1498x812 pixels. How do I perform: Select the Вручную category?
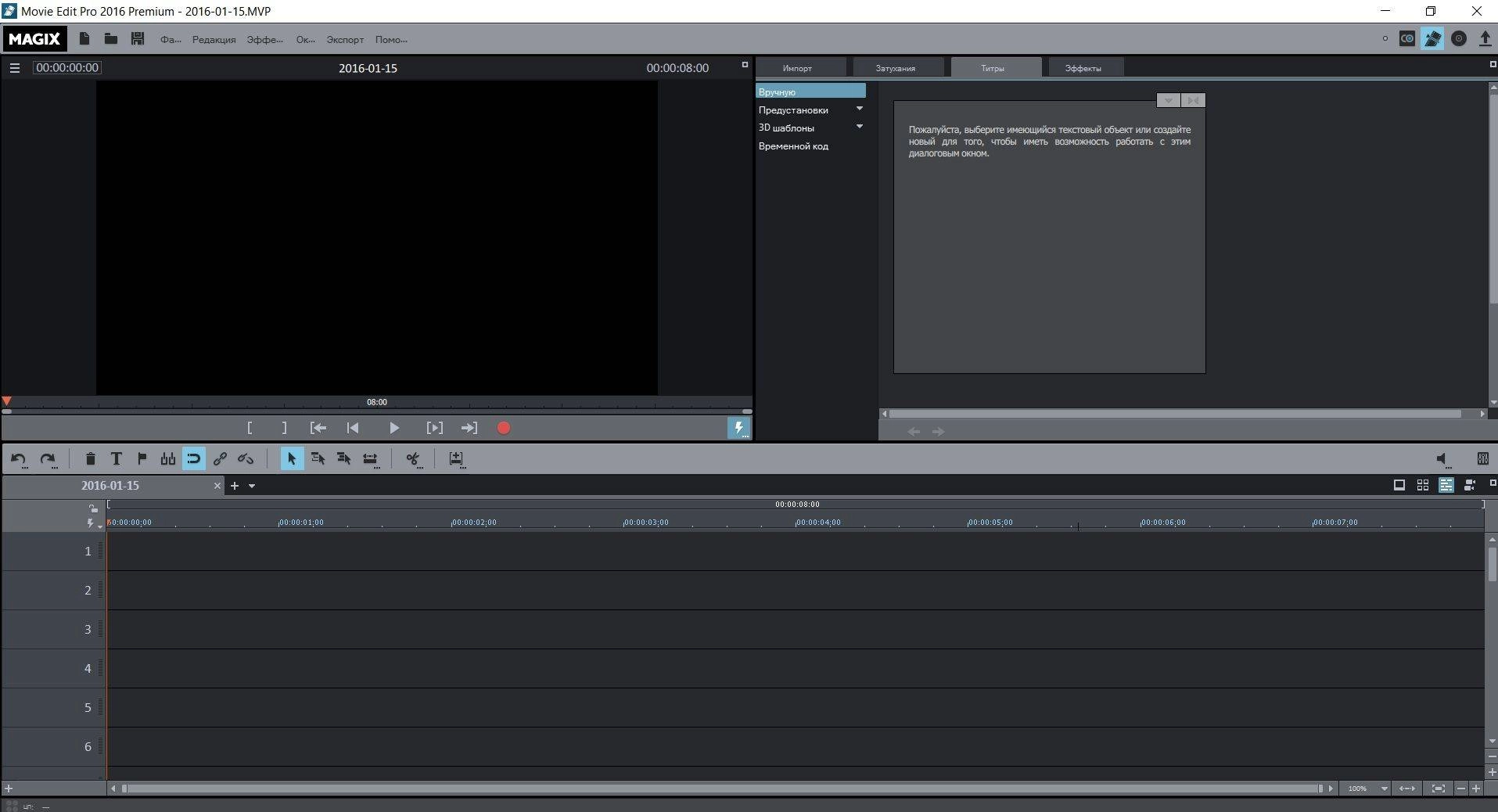tap(810, 92)
